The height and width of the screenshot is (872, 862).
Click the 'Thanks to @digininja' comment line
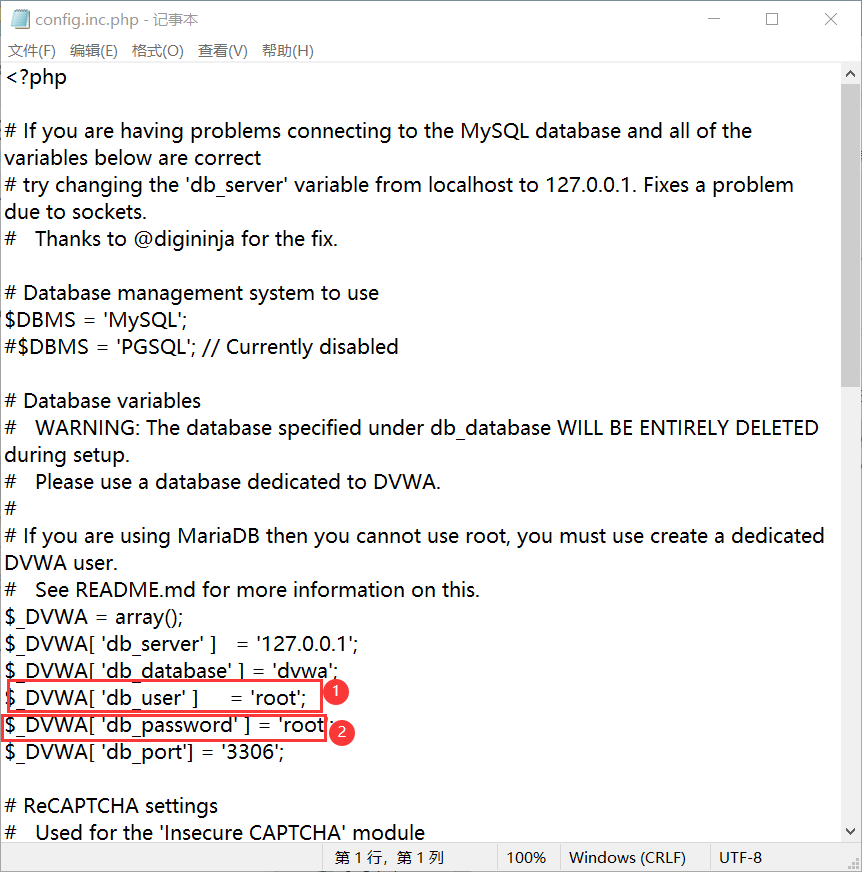171,239
